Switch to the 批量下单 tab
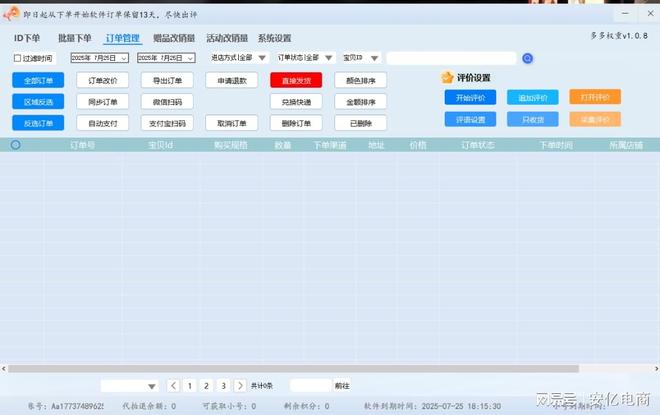 click(x=74, y=38)
